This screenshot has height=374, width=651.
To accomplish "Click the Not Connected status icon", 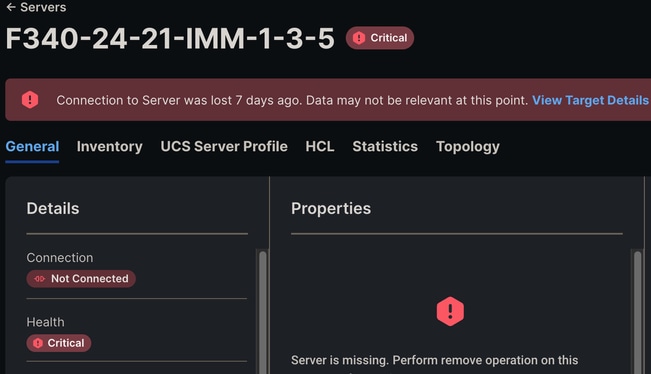I will pos(39,279).
